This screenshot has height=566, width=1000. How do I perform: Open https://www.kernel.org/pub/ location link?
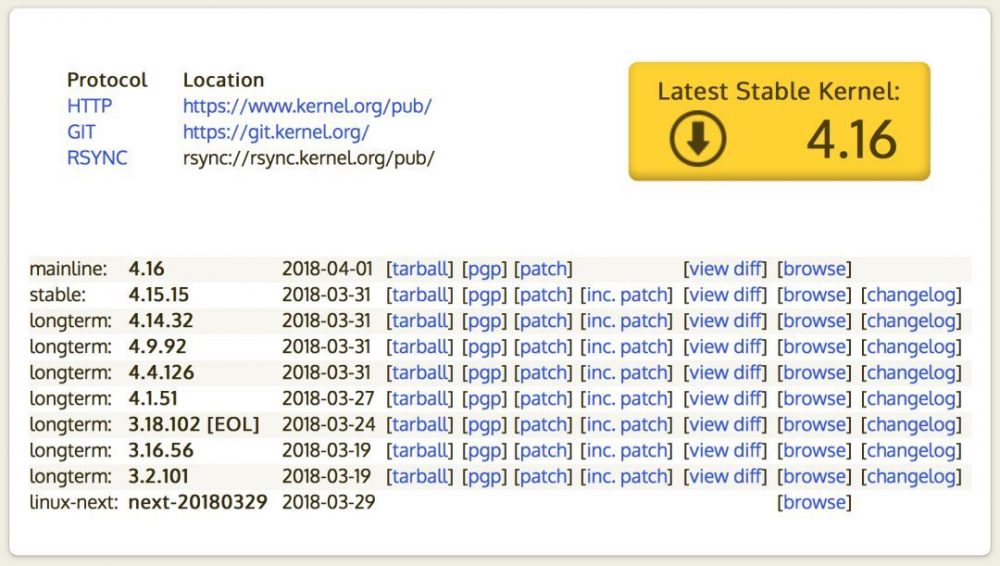pos(307,106)
